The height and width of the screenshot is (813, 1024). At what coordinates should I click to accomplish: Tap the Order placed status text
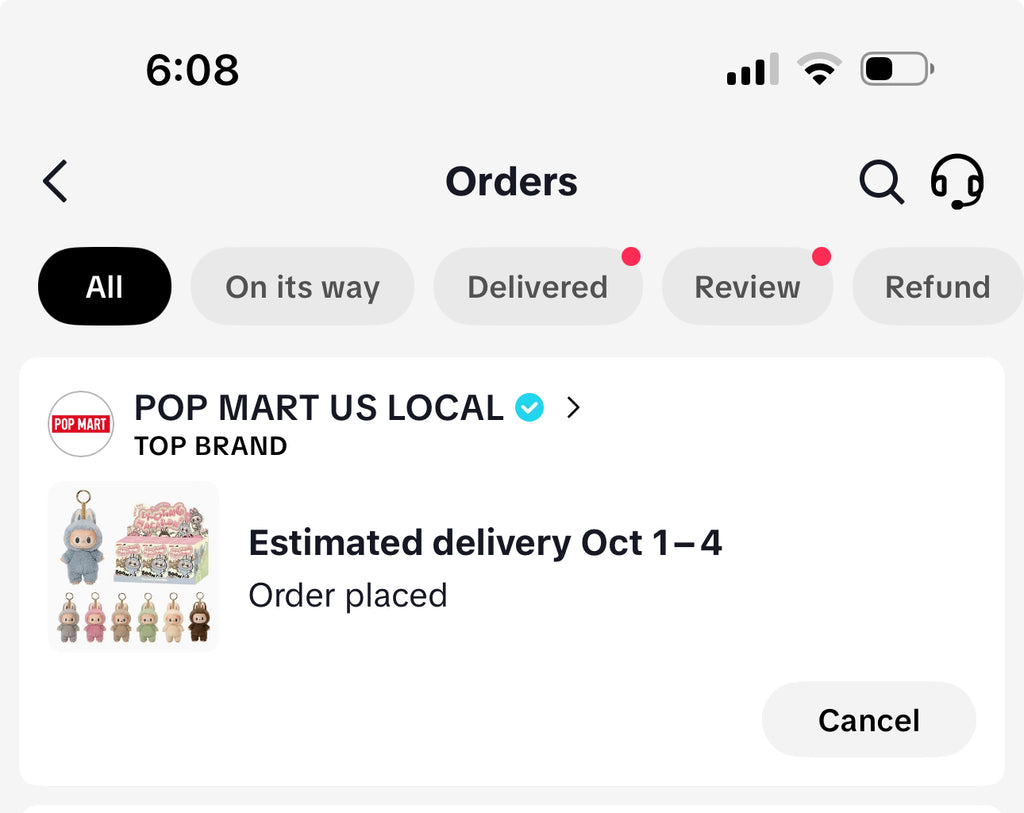[347, 596]
